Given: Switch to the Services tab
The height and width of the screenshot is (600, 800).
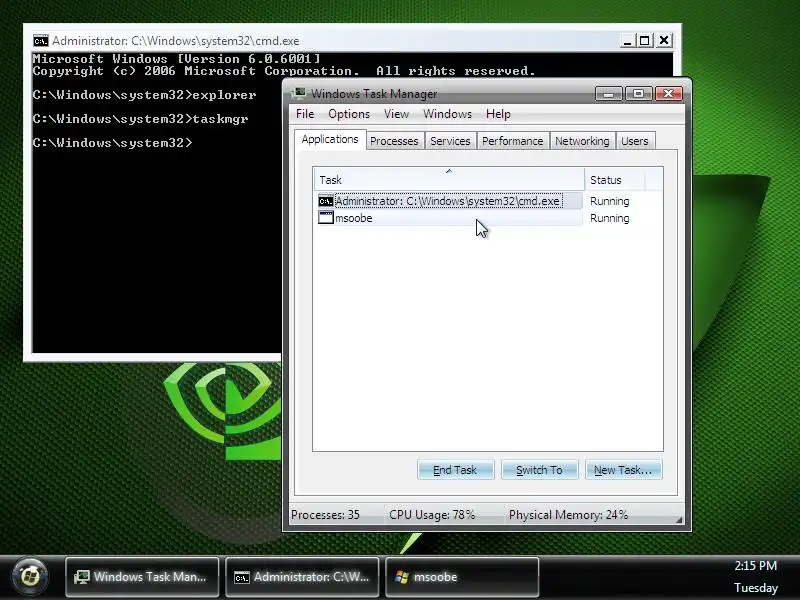Looking at the screenshot, I should coord(450,141).
